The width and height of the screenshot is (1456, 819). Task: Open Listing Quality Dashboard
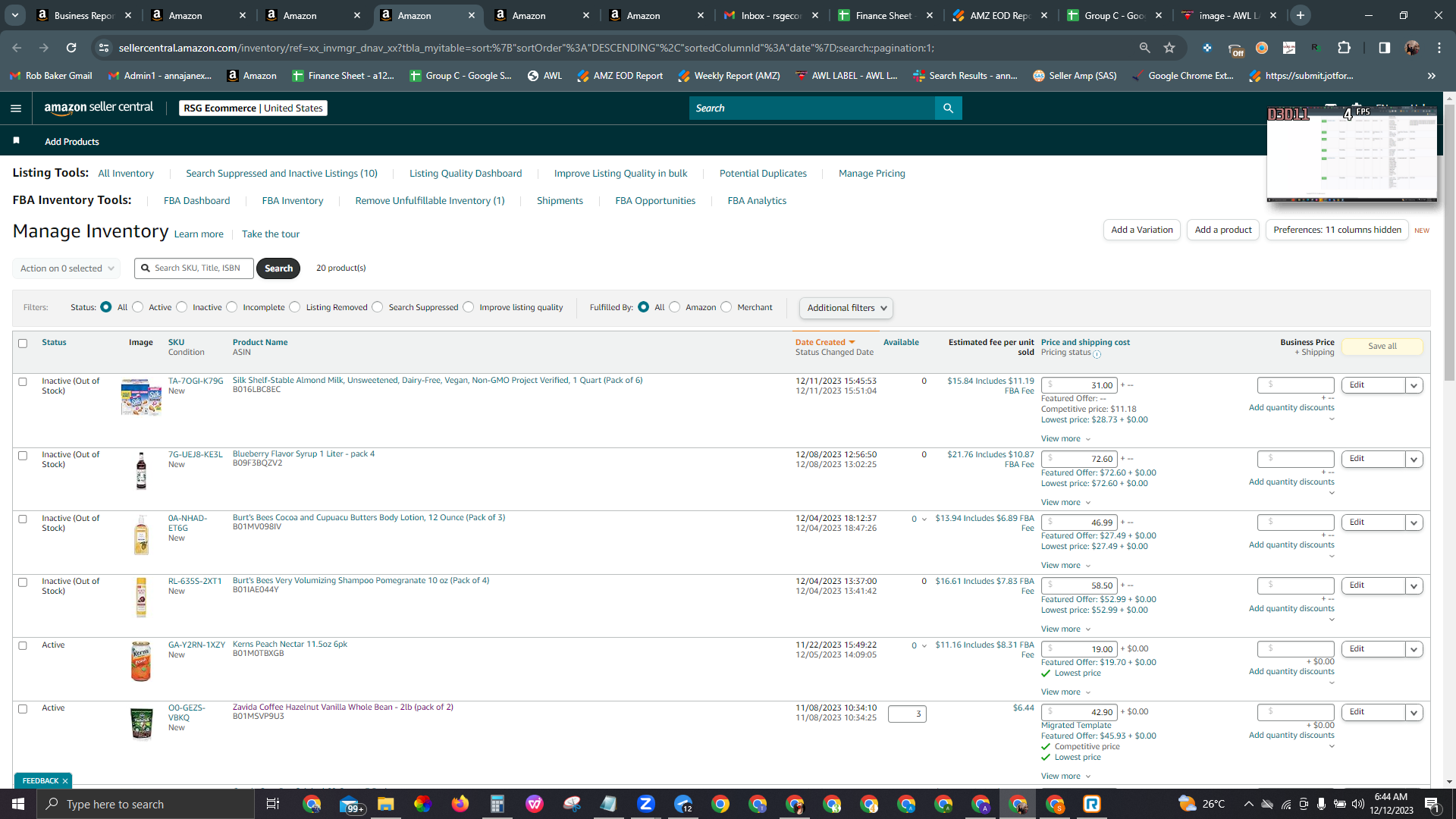pyautogui.click(x=466, y=174)
